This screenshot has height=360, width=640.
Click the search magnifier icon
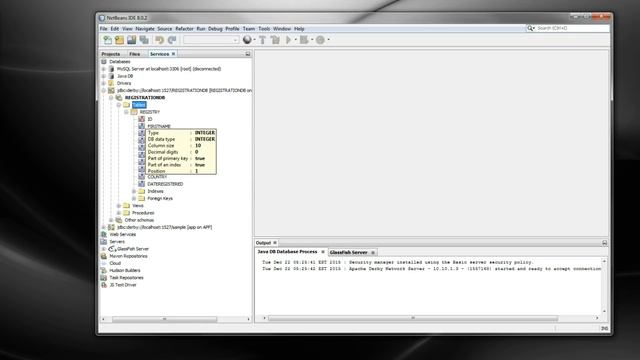point(530,28)
